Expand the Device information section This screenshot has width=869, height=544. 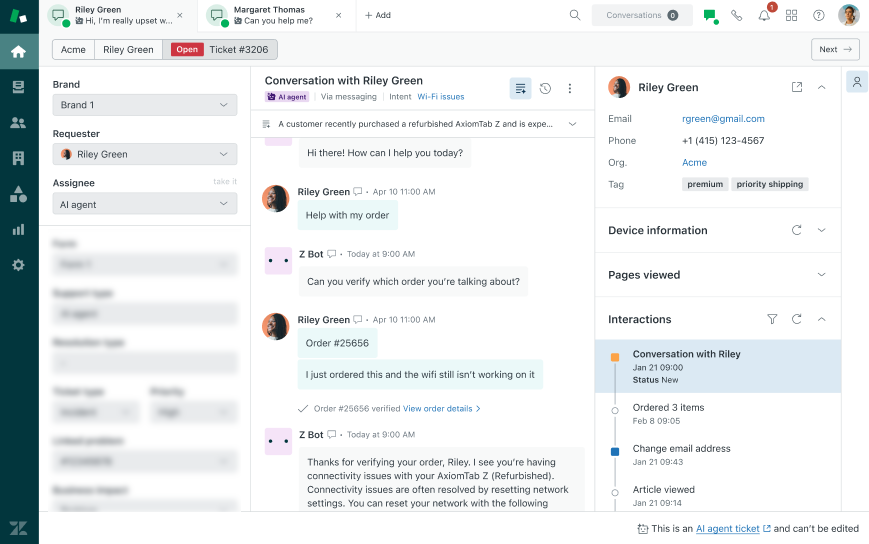821,230
